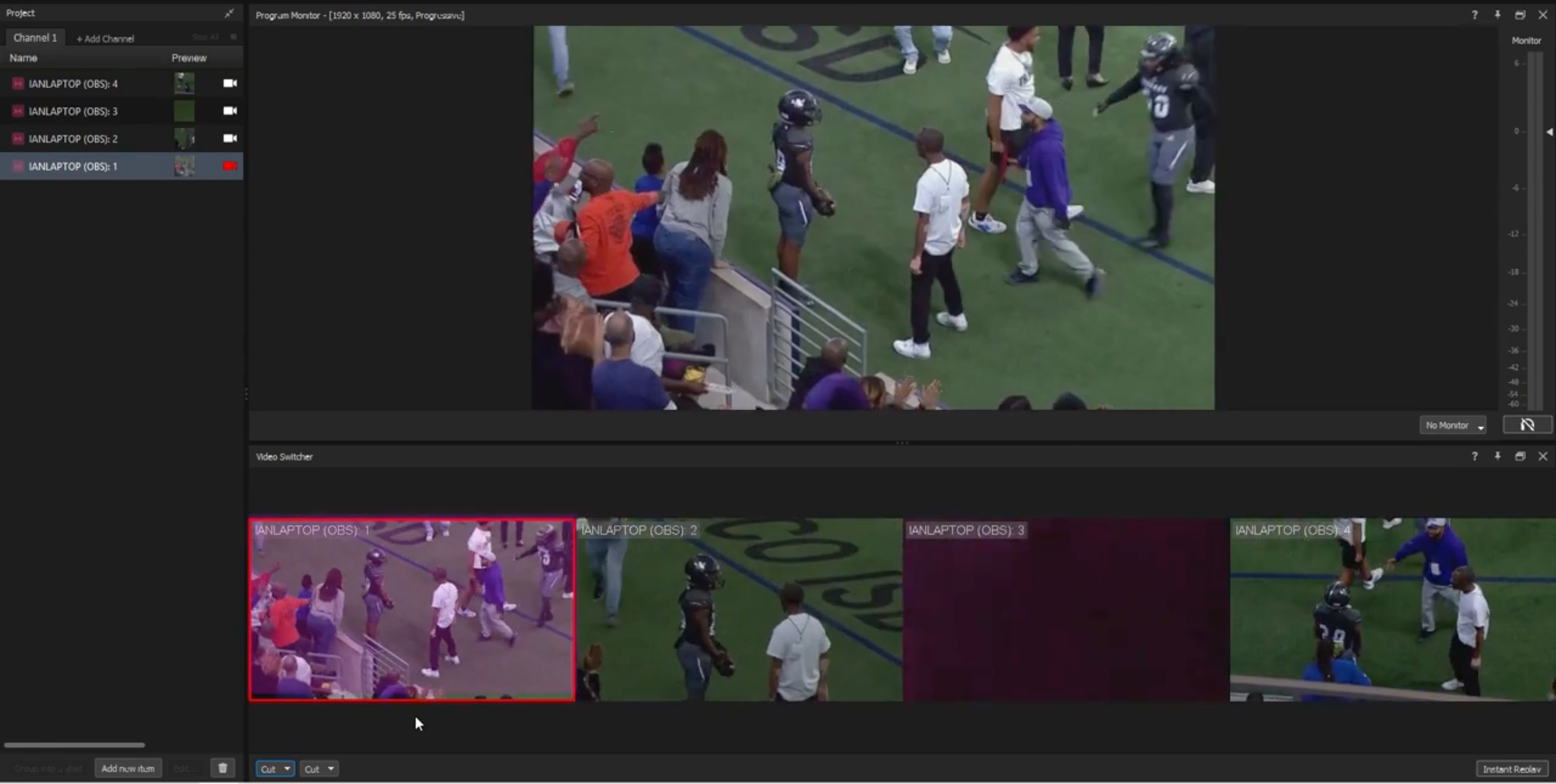1556x784 pixels.
Task: Click the source icon for IANLAPTOP (OBS): 3
Action: pyautogui.click(x=17, y=111)
